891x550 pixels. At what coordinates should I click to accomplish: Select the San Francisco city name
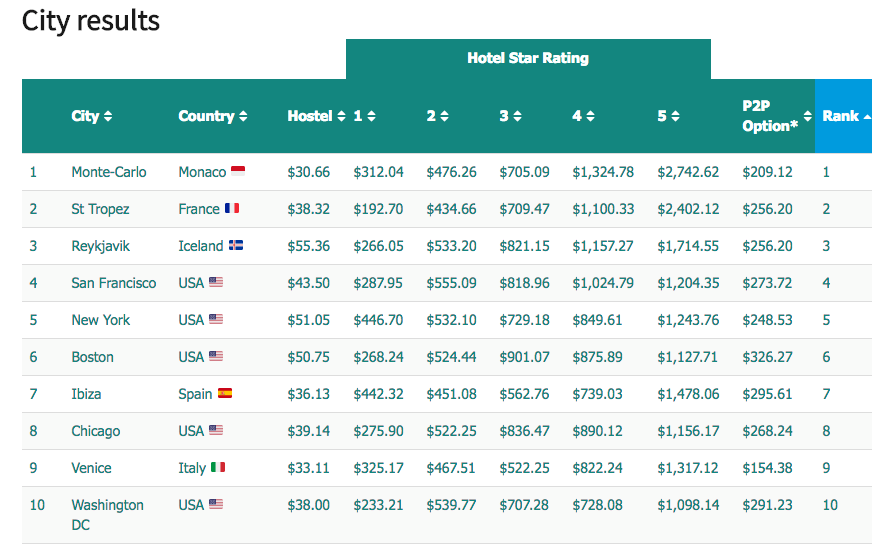tap(114, 283)
